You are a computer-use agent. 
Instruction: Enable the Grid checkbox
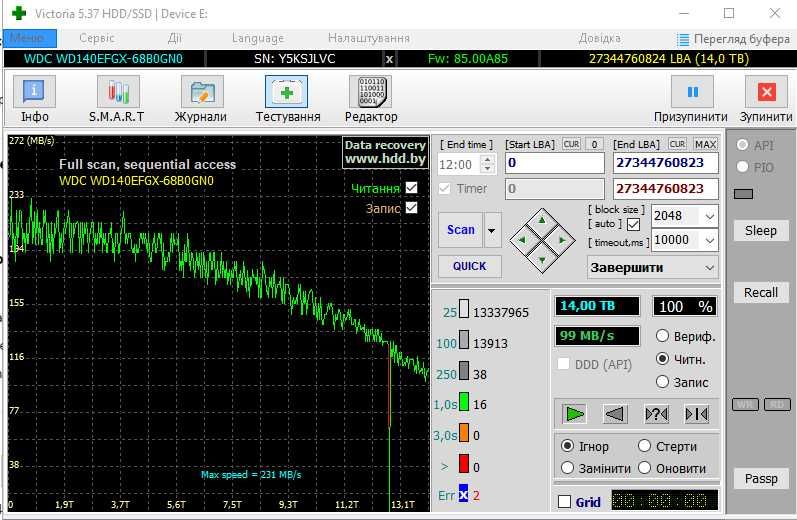(565, 502)
